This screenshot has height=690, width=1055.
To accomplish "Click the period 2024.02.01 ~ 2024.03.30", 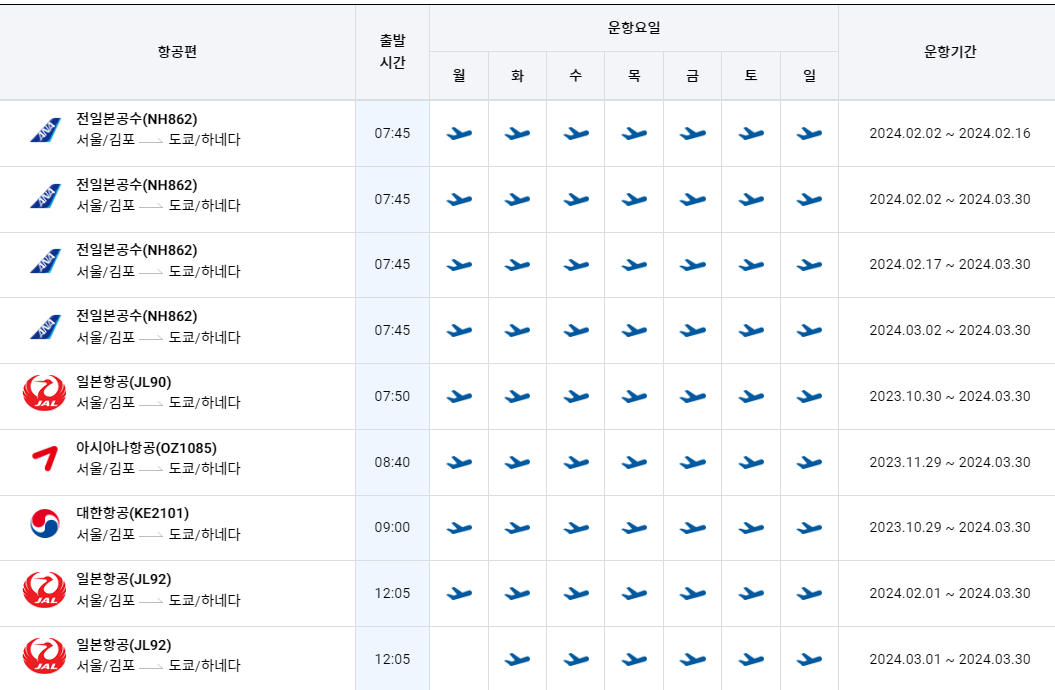I will (x=949, y=593).
